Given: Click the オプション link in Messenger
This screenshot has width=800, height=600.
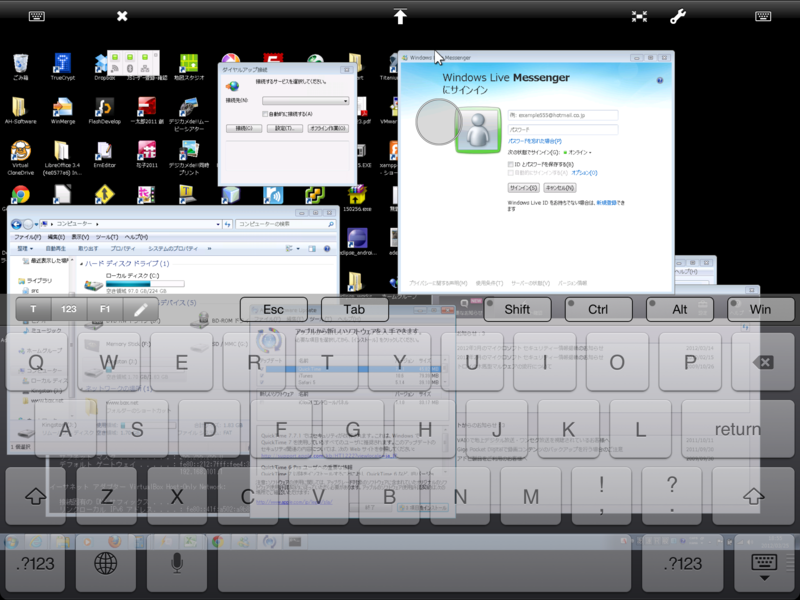Looking at the screenshot, I should pos(584,173).
